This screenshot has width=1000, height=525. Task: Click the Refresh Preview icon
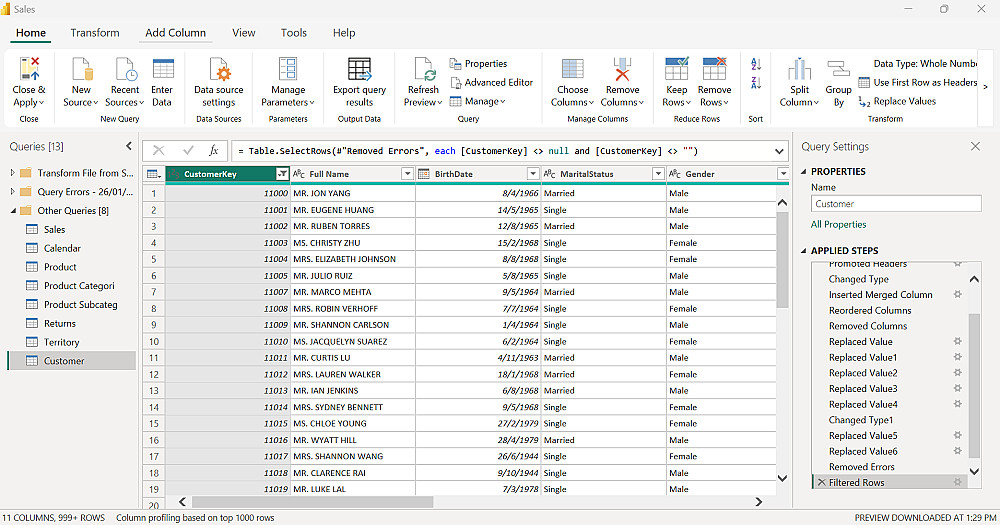point(424,70)
